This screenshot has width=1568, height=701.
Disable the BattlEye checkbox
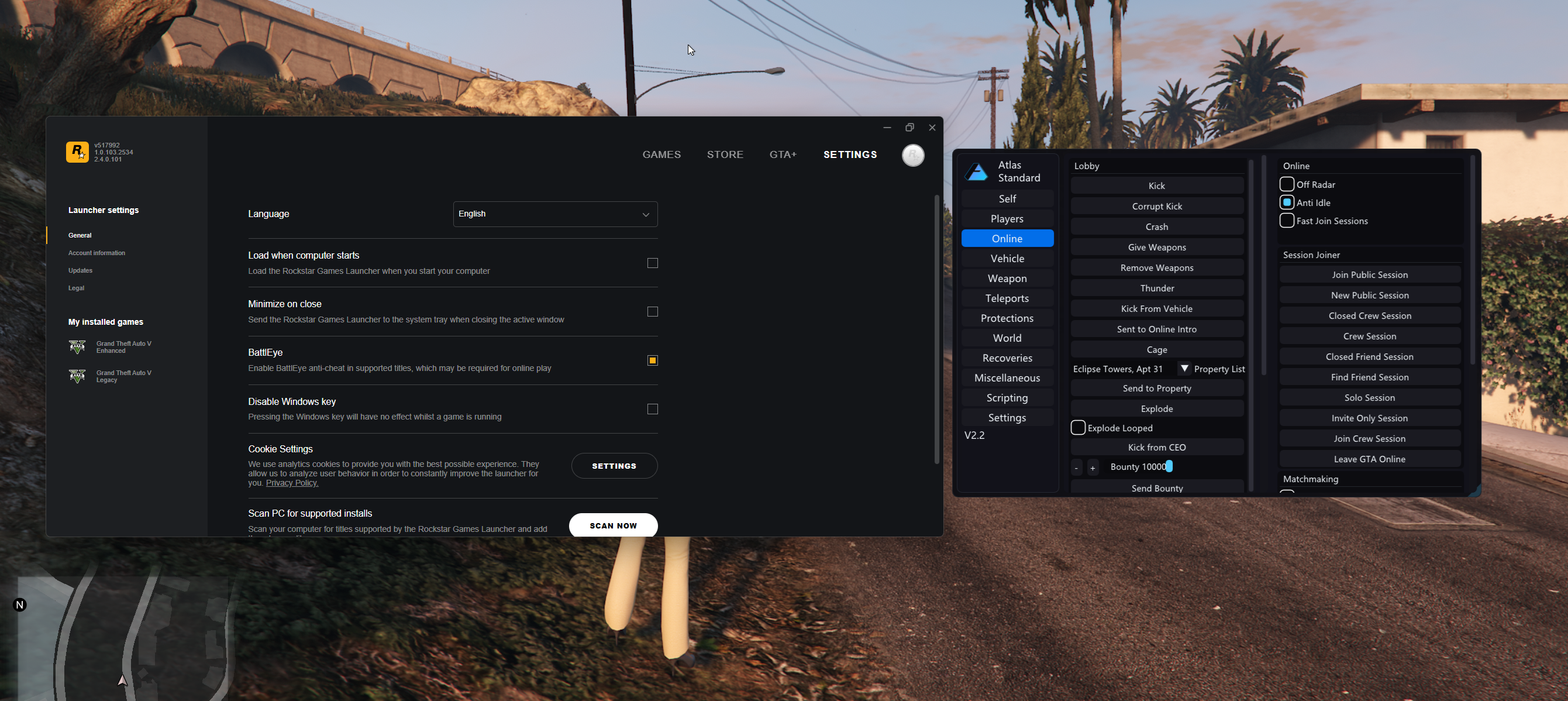click(x=653, y=360)
